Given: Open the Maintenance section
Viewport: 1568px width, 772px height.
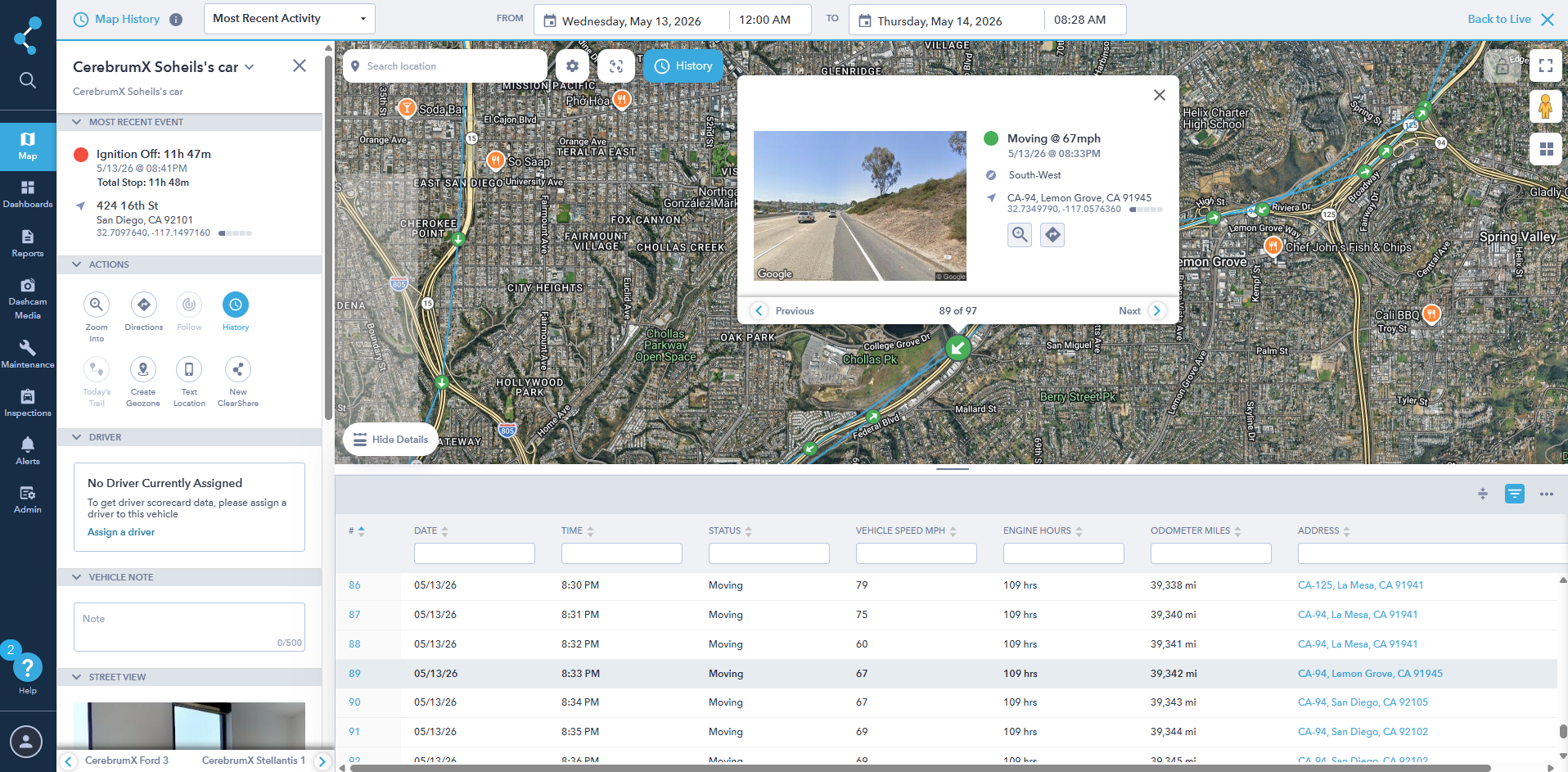Looking at the screenshot, I should (28, 354).
